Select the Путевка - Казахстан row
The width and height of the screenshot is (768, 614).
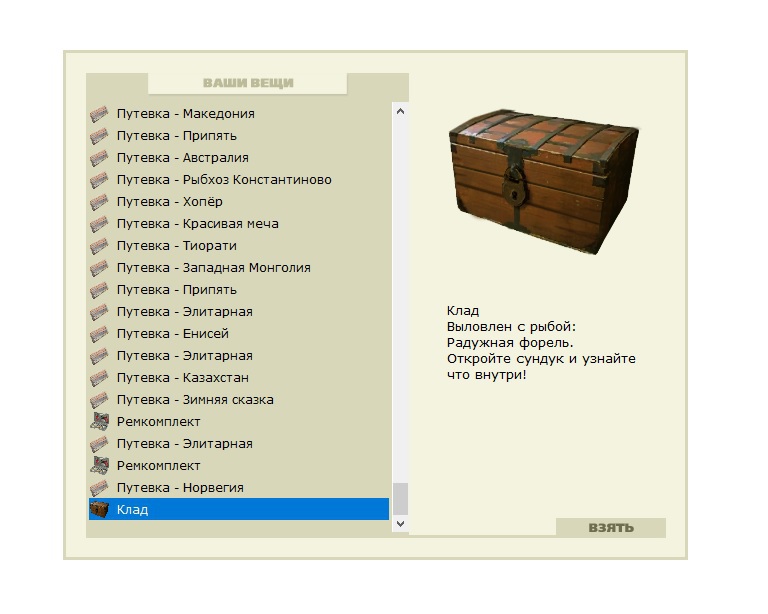(239, 378)
